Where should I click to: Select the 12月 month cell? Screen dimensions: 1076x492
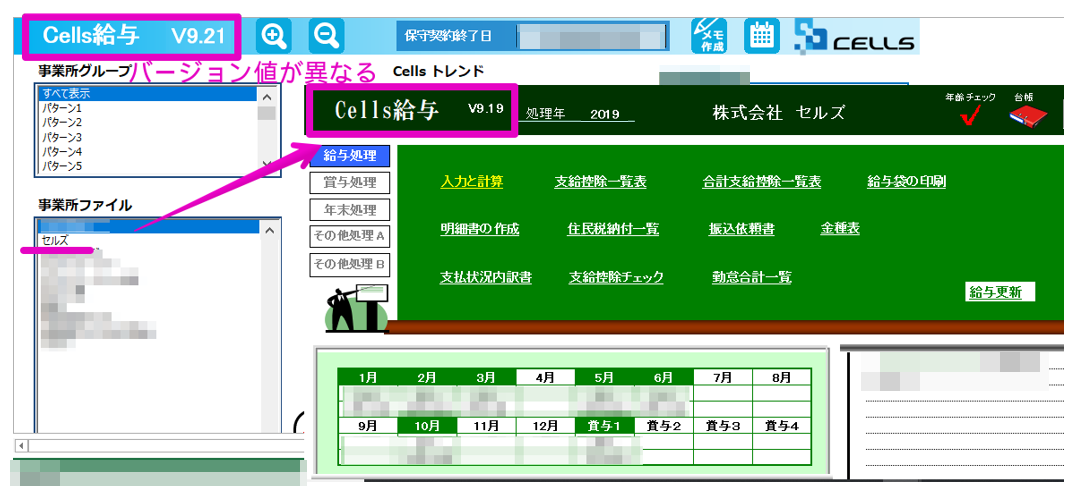point(545,426)
